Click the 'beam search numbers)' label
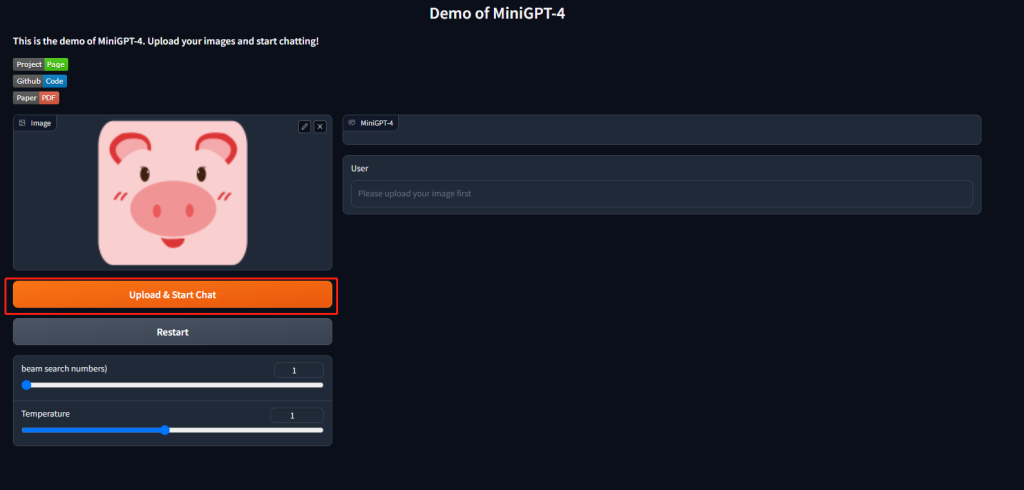 (64, 368)
